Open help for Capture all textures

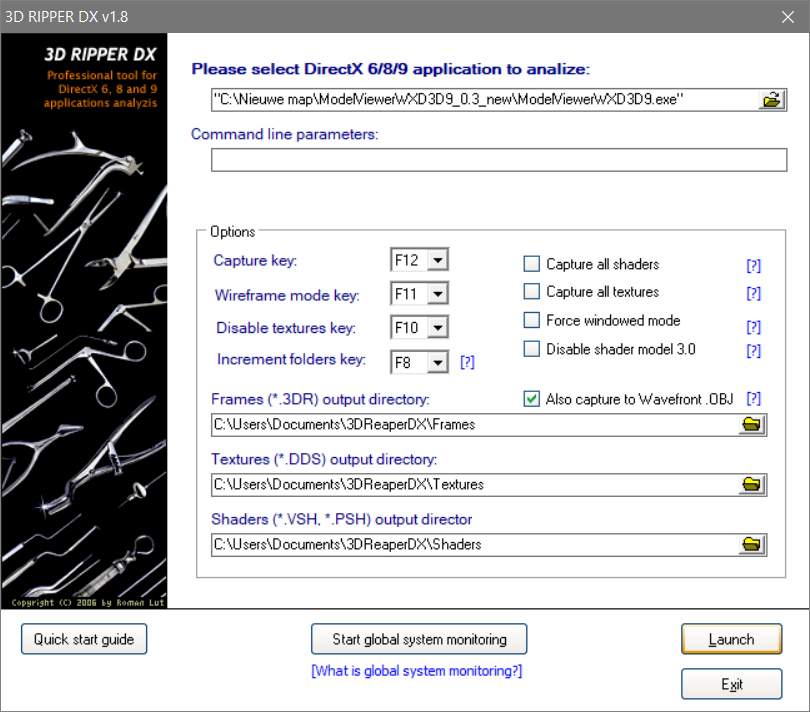point(754,293)
